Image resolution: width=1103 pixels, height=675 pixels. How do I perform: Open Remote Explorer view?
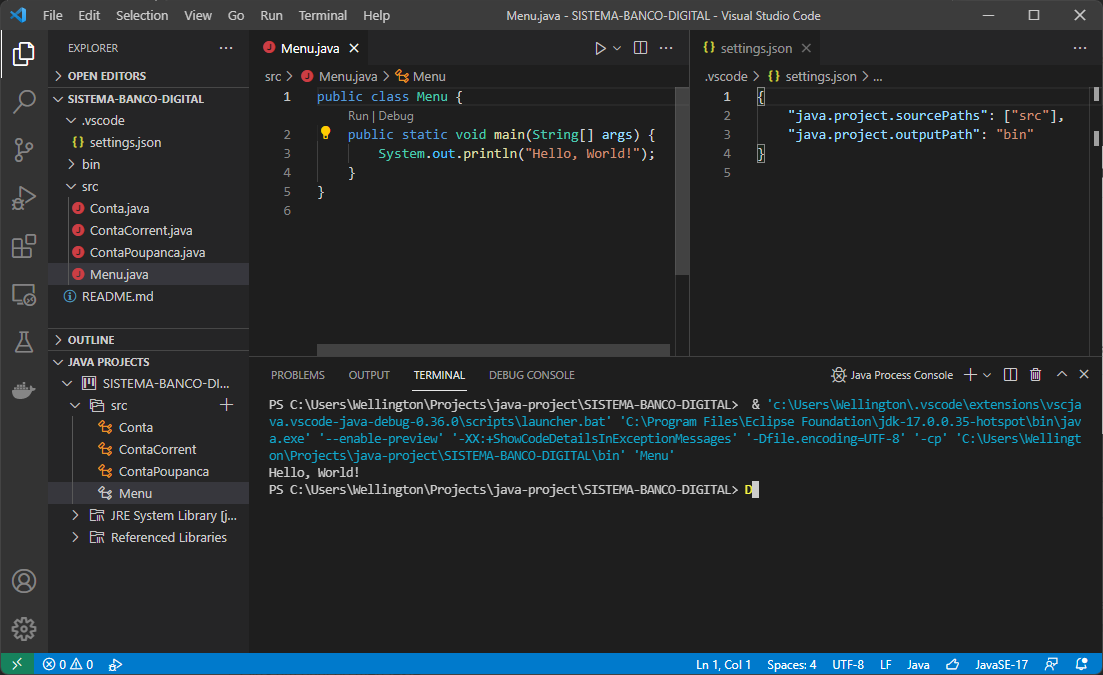(x=24, y=295)
